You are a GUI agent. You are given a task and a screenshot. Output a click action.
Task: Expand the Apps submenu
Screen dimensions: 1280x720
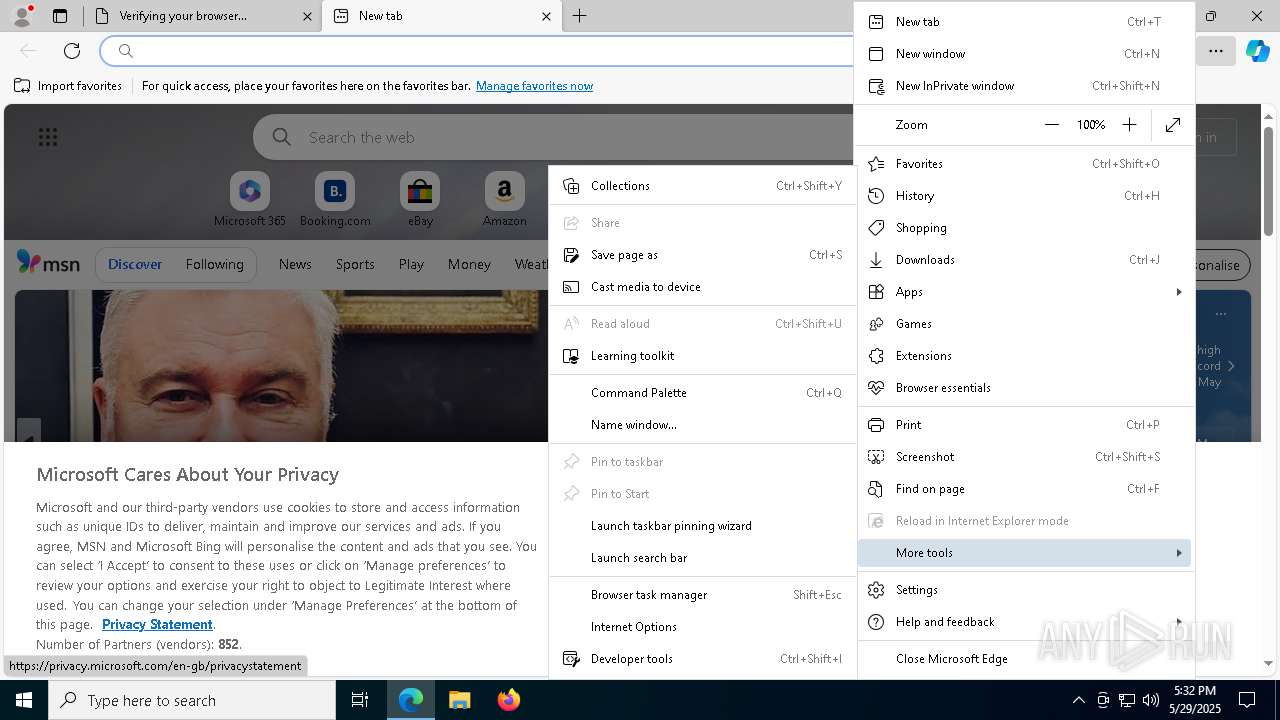pos(1025,292)
